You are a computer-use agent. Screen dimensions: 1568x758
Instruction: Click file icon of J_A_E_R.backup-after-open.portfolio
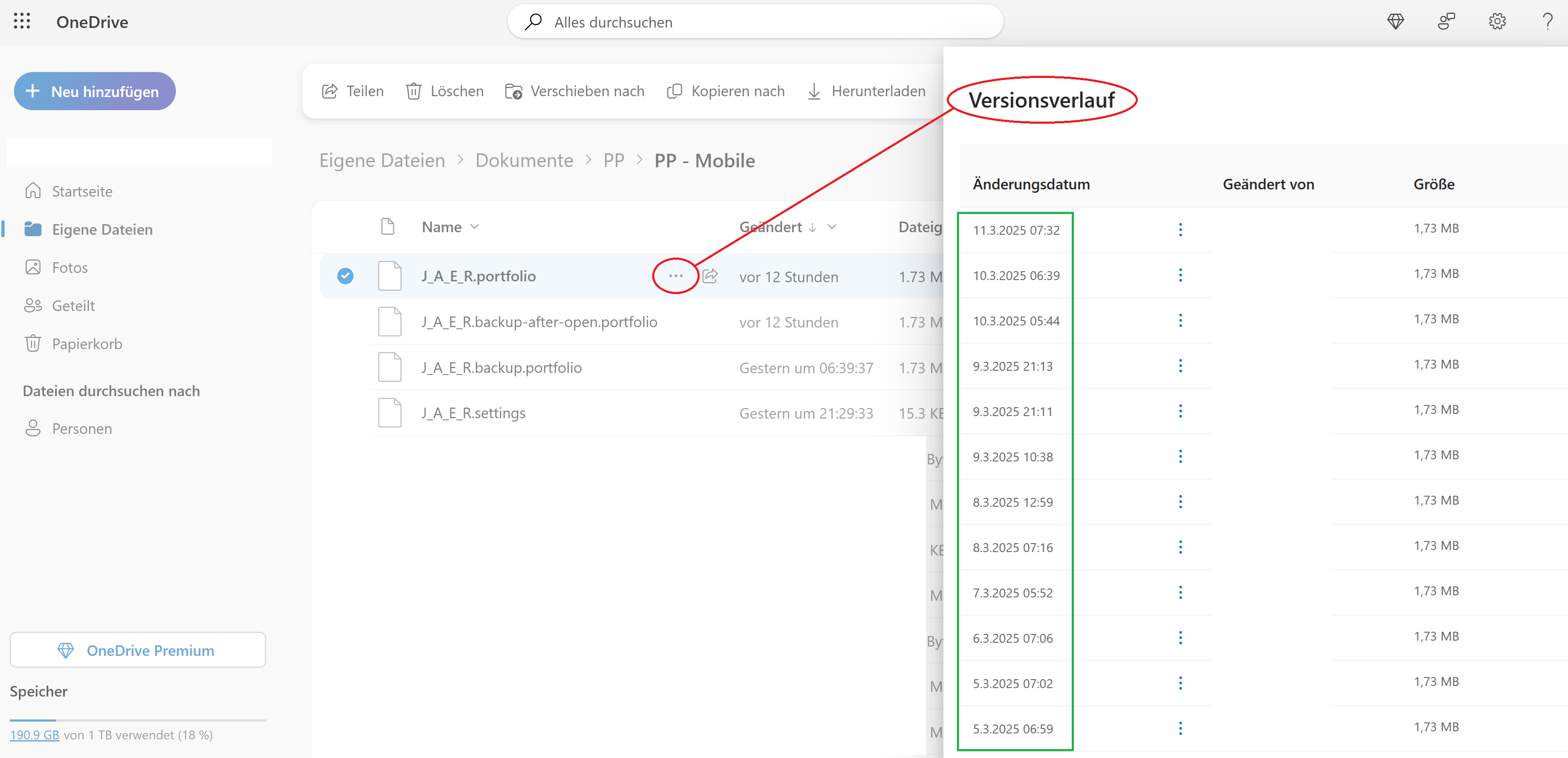tap(389, 322)
